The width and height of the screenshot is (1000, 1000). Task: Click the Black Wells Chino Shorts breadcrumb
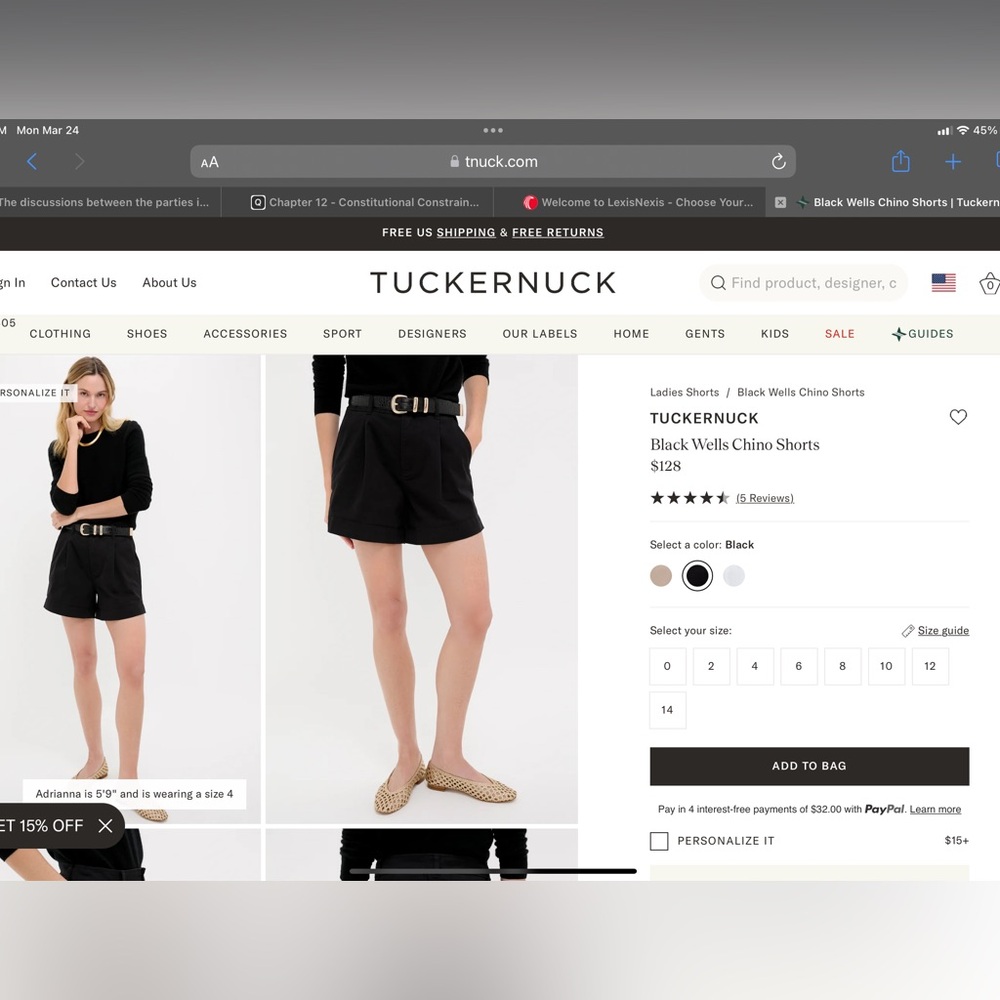[800, 392]
